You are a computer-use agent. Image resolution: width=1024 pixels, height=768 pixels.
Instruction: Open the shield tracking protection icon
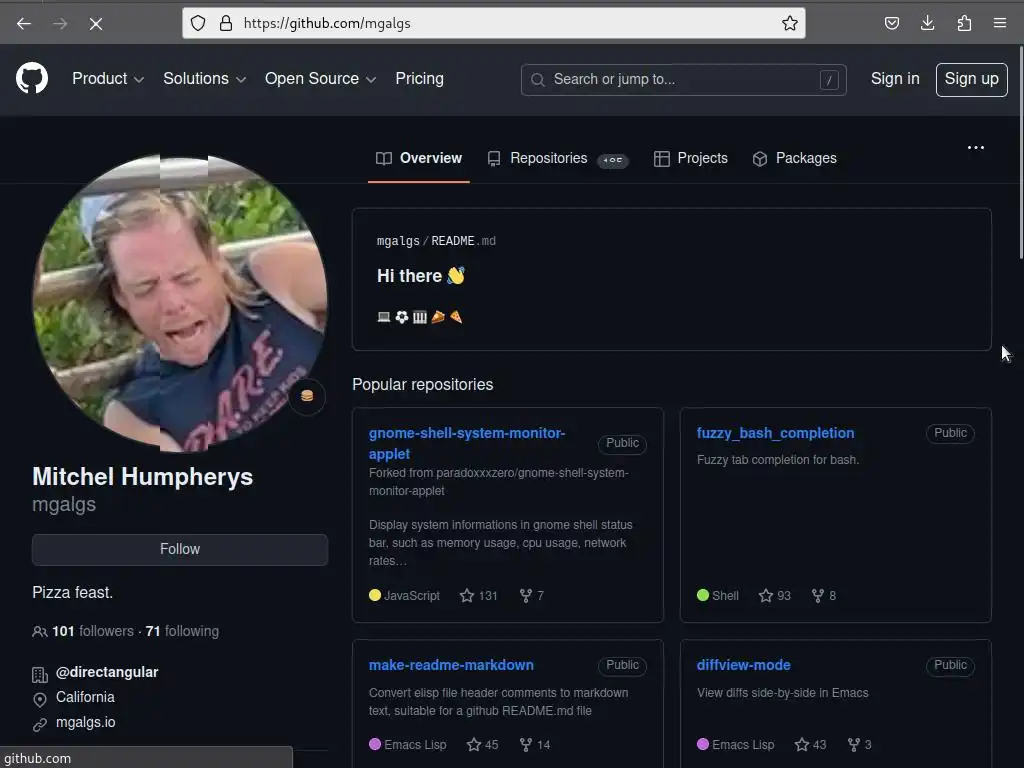[x=198, y=24]
